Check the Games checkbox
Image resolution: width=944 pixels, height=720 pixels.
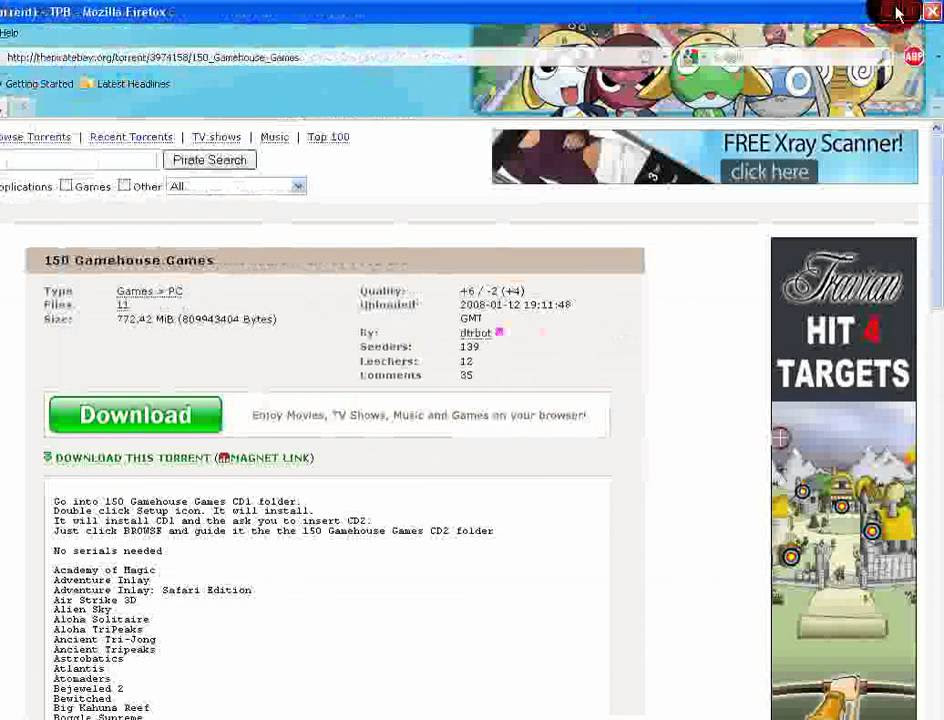click(66, 185)
